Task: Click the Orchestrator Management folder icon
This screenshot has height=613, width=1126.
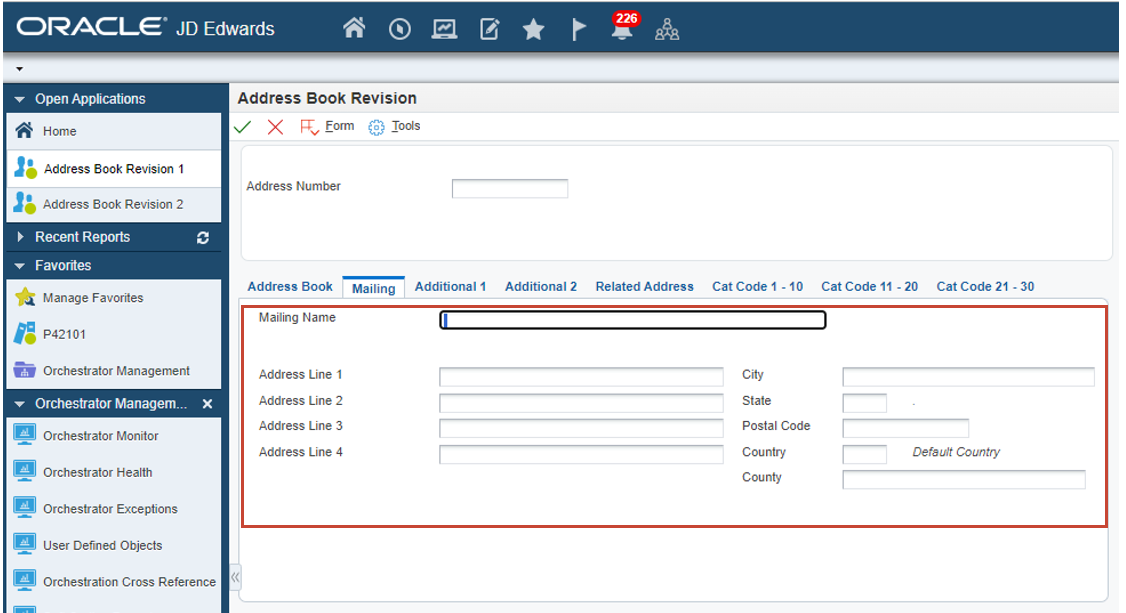Action: coord(24,370)
